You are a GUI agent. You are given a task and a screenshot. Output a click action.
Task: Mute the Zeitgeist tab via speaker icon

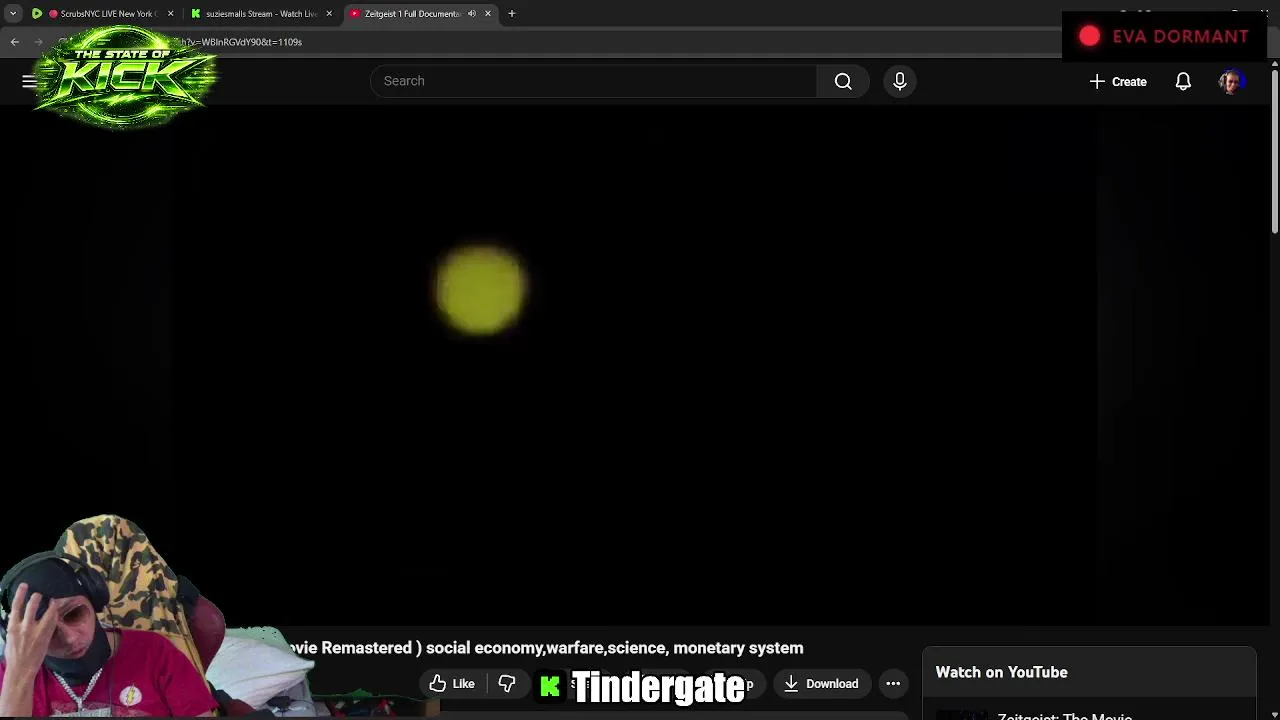tap(472, 14)
